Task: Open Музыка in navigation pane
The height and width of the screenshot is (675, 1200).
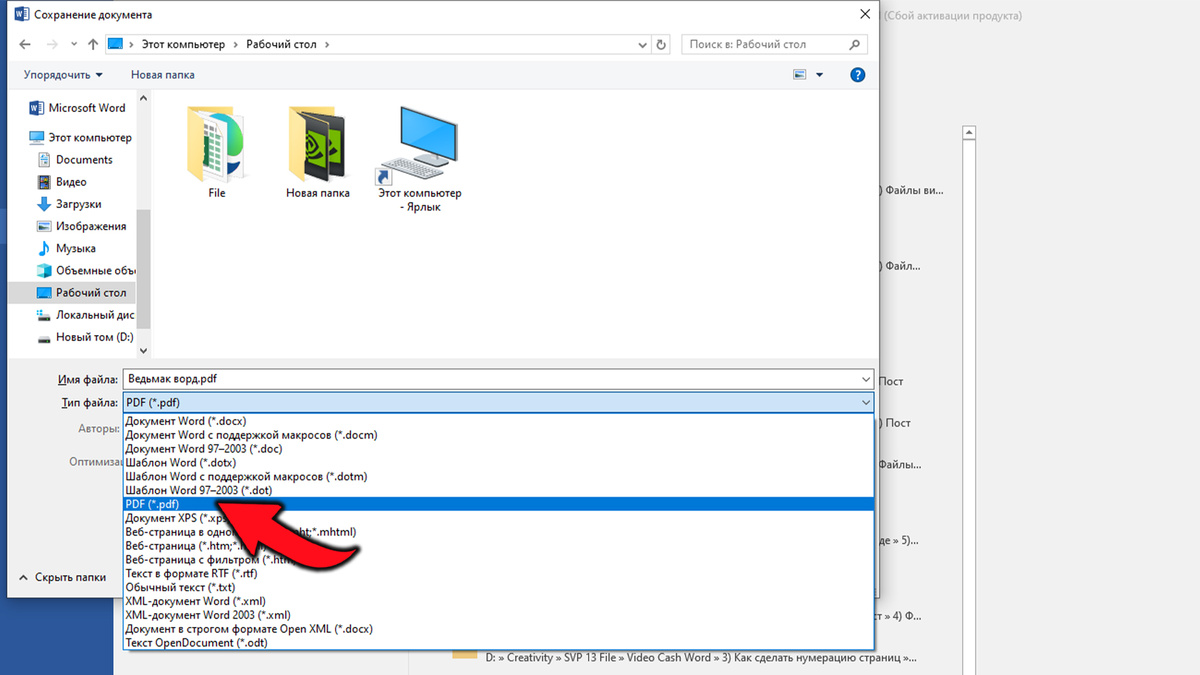Action: (x=66, y=248)
